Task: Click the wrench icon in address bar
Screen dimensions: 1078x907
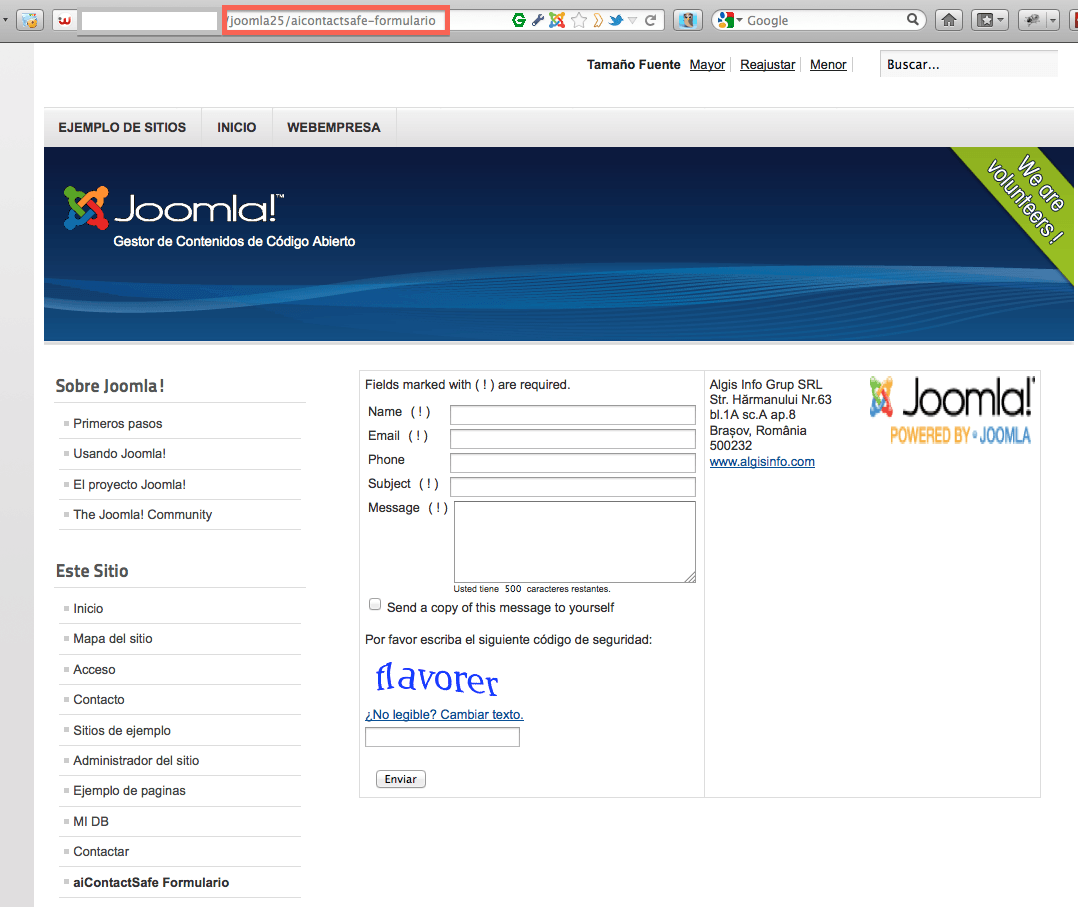Action: tap(538, 21)
